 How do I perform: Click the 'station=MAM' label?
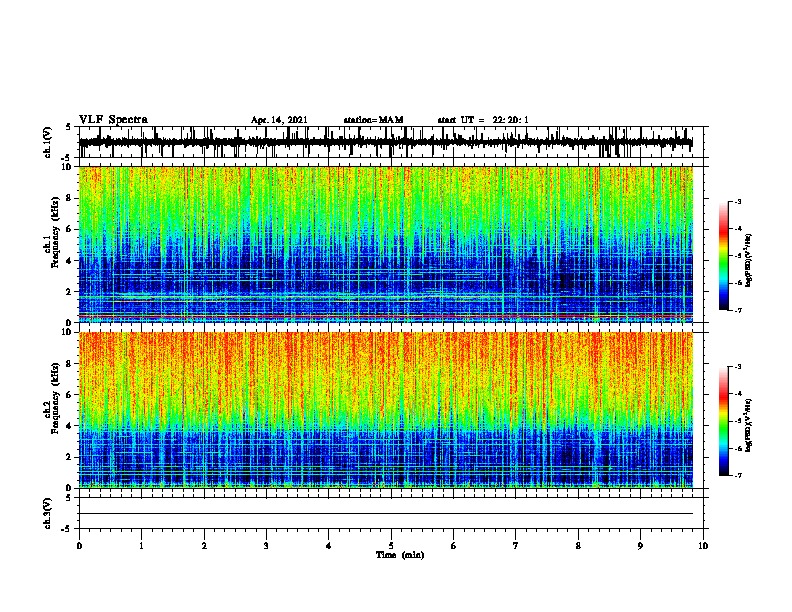point(373,120)
